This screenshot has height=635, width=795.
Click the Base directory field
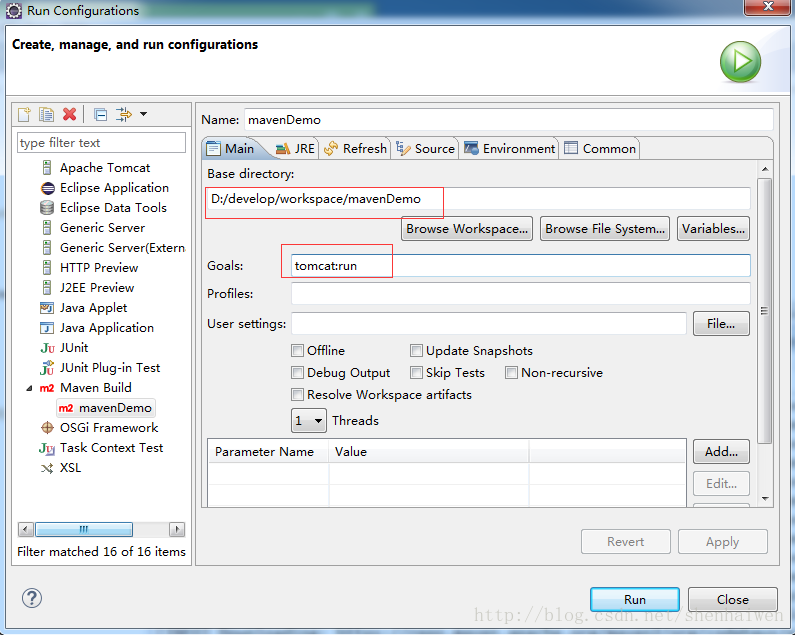pyautogui.click(x=478, y=199)
